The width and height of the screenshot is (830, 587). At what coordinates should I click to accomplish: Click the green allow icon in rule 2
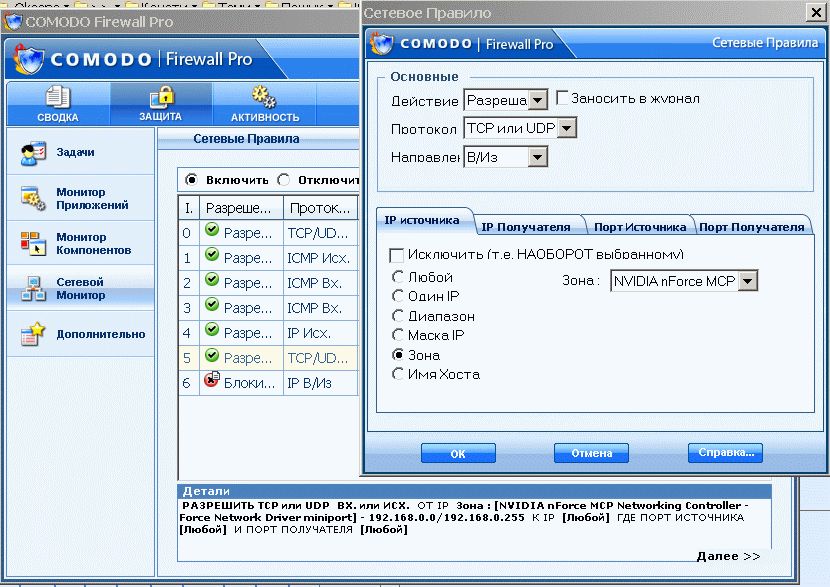pyautogui.click(x=212, y=279)
